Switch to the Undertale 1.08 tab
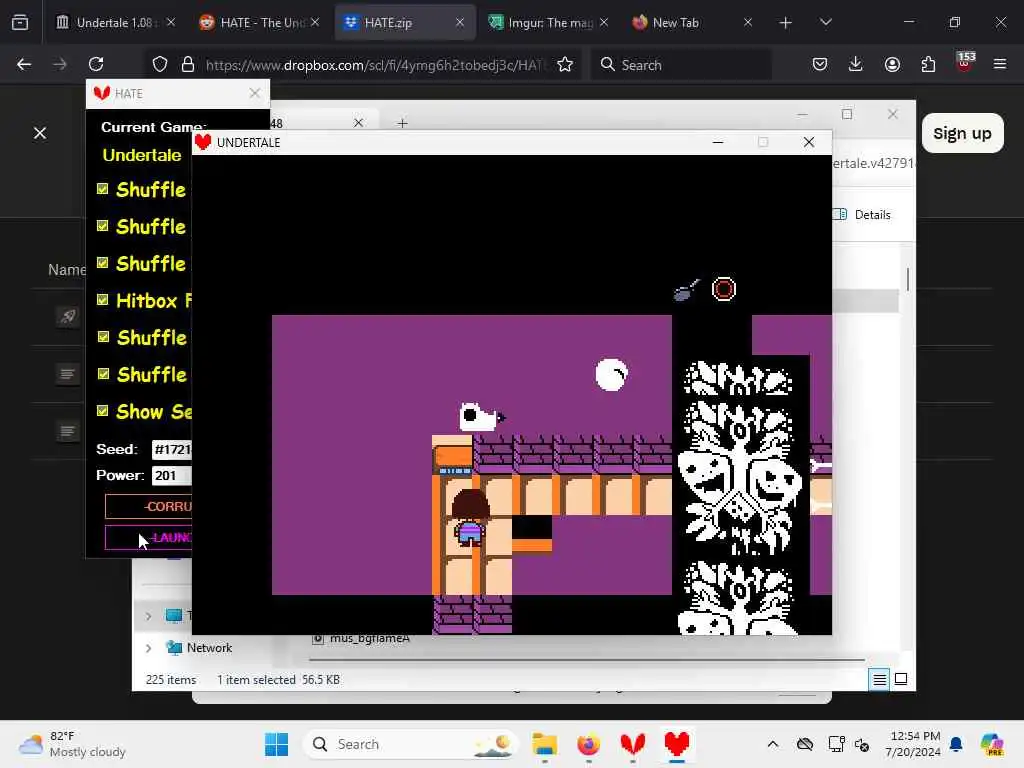The width and height of the screenshot is (1024, 768). point(115,23)
